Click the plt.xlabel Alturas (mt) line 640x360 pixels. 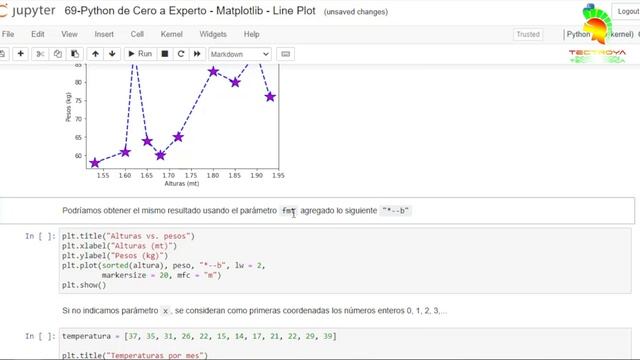(x=119, y=246)
